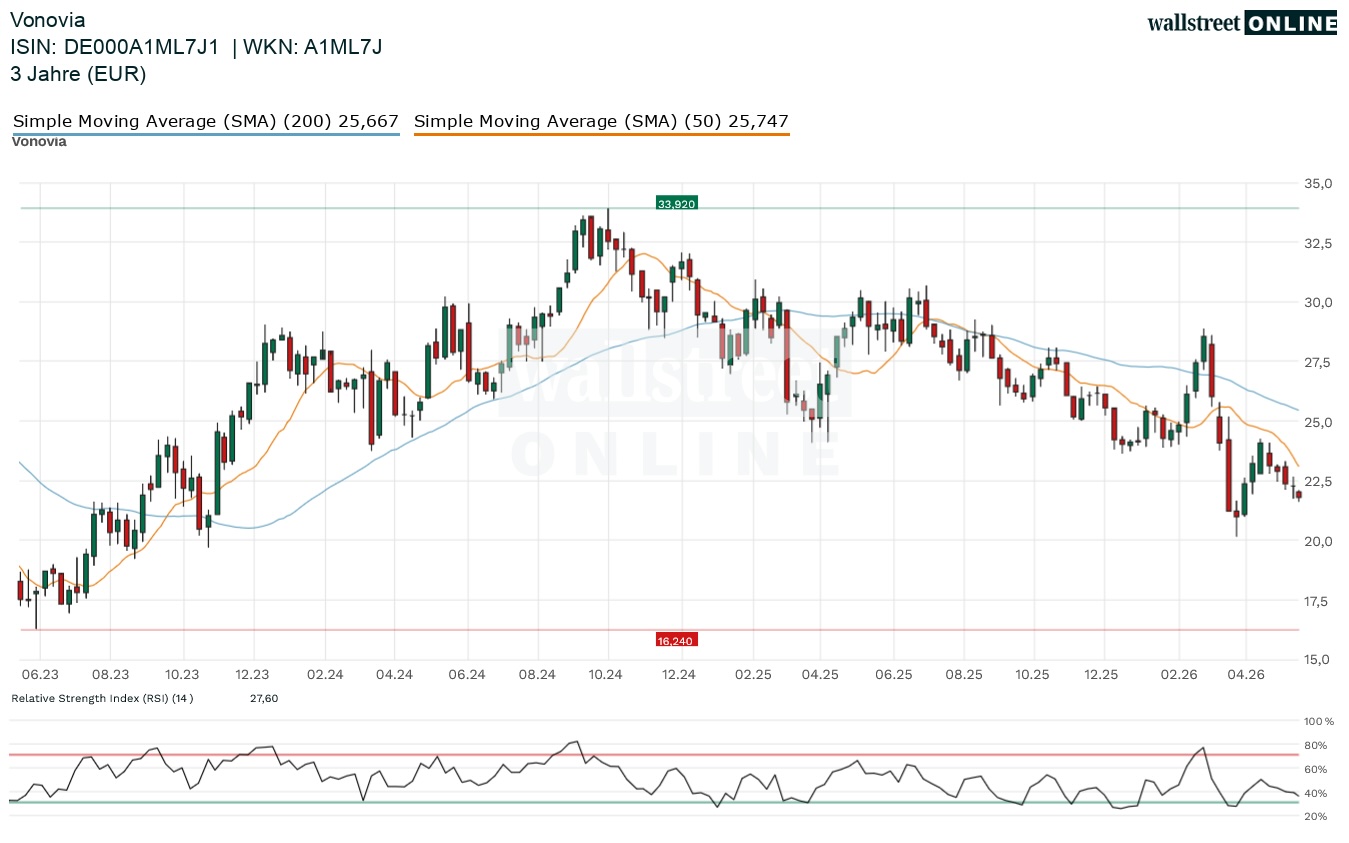Image resolution: width=1349 pixels, height=843 pixels.
Task: Click the 12.24 date axis label
Action: [679, 675]
